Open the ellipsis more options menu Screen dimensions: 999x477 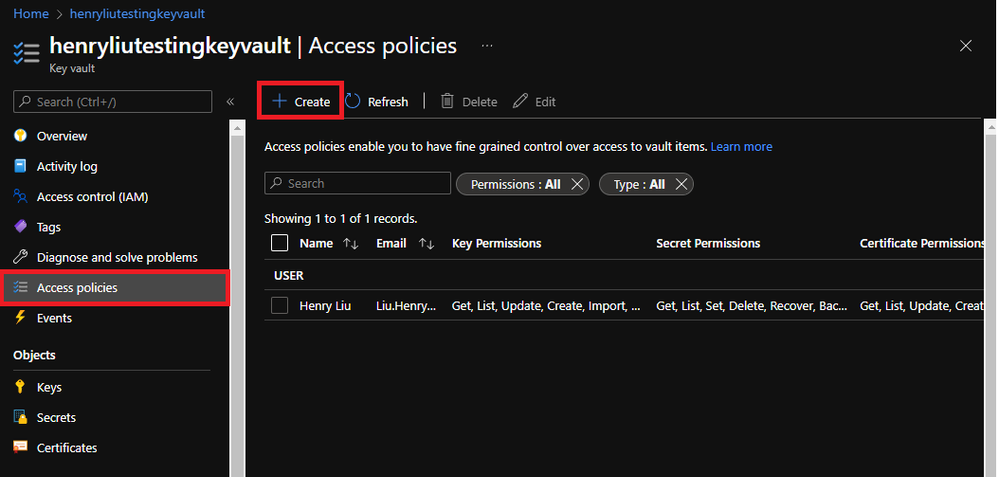click(487, 46)
